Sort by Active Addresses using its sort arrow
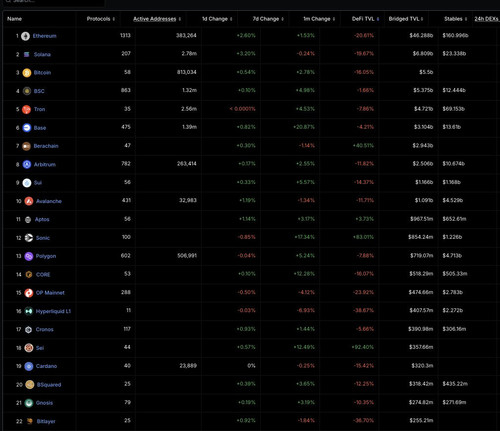The height and width of the screenshot is (431, 500). 180,19
